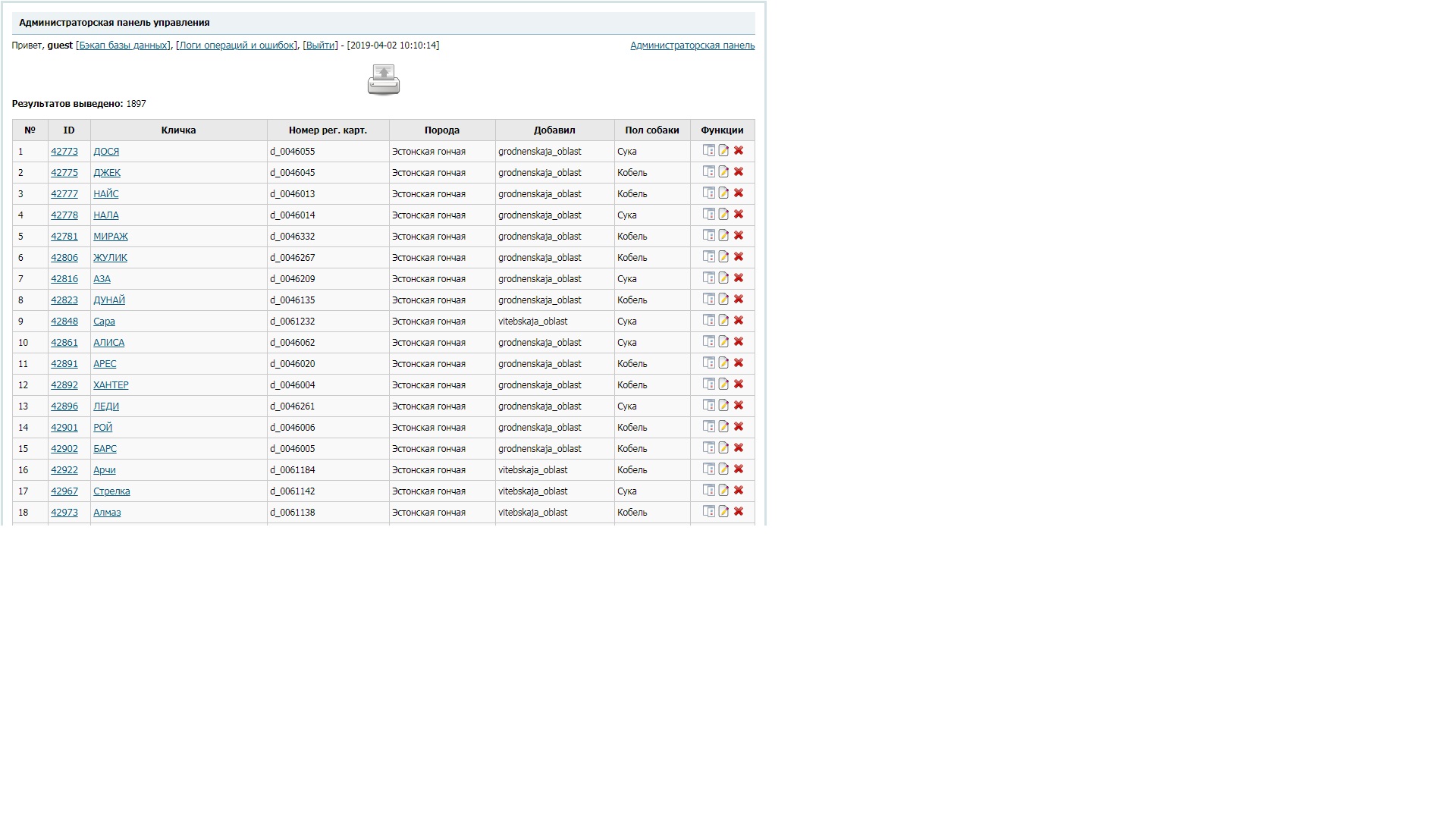The height and width of the screenshot is (819, 1456).
Task: Delete the АЛИСА record
Action: click(x=739, y=342)
